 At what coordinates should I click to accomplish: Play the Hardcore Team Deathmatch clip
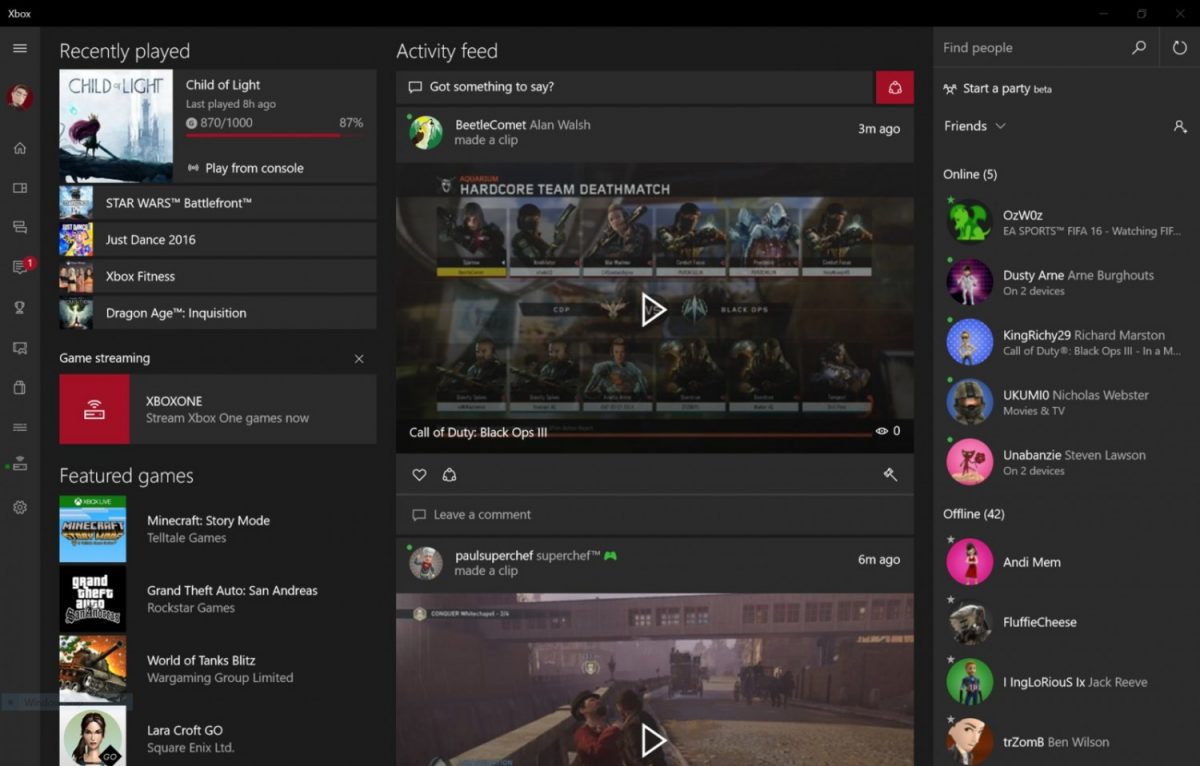point(654,309)
